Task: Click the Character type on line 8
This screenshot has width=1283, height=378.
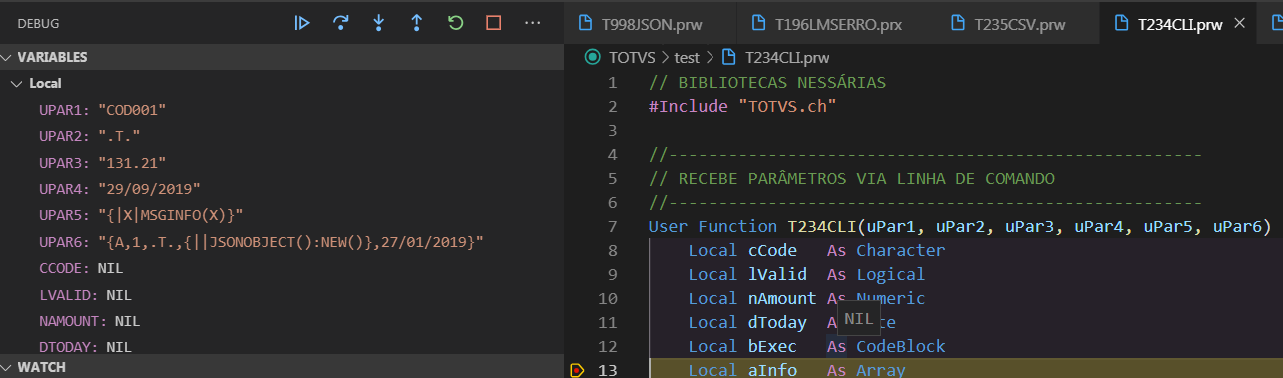Action: point(901,250)
